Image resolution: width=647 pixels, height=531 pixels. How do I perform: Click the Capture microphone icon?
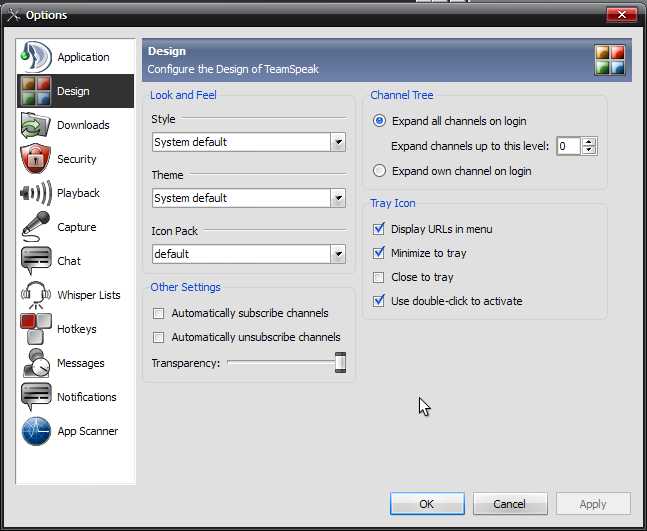35,227
